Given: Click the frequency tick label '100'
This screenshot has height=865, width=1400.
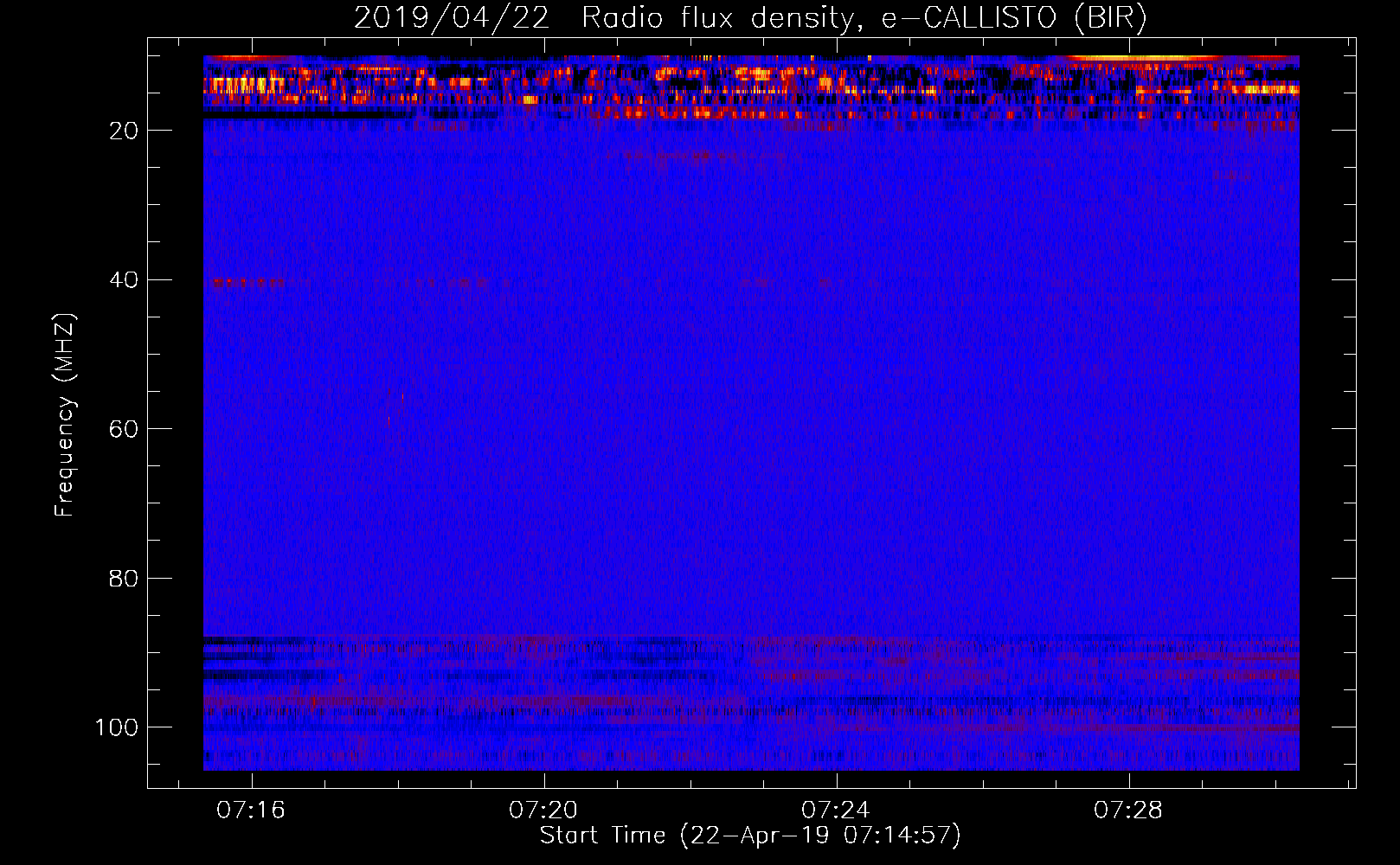Looking at the screenshot, I should (117, 727).
